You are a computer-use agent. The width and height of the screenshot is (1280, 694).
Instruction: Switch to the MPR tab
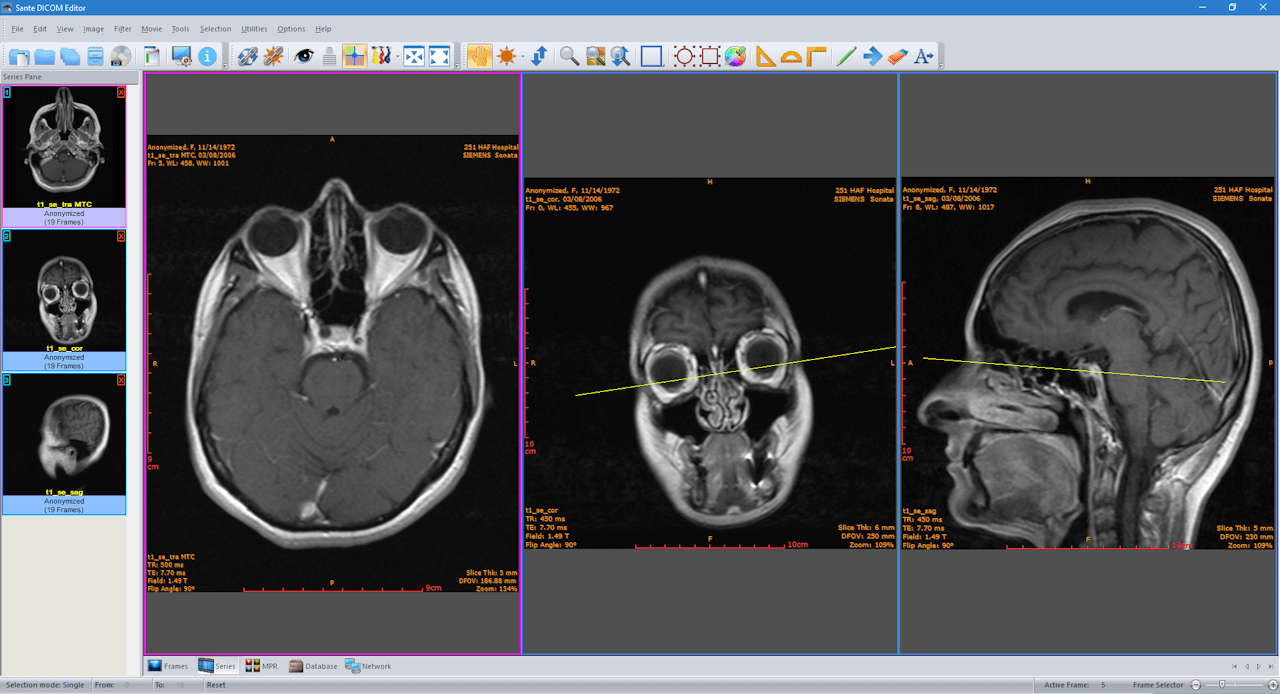[262, 666]
